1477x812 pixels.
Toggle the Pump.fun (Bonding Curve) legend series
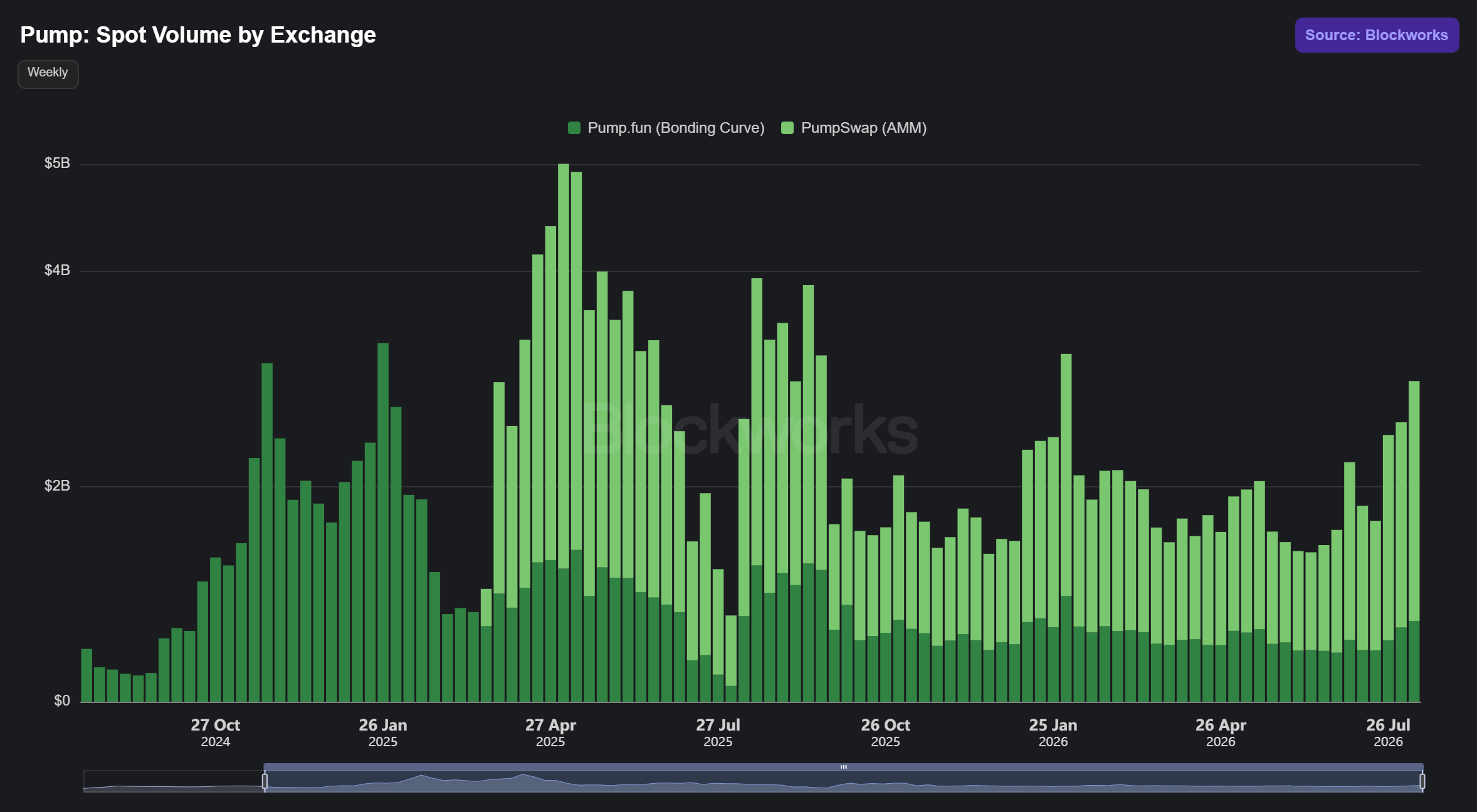coord(666,128)
